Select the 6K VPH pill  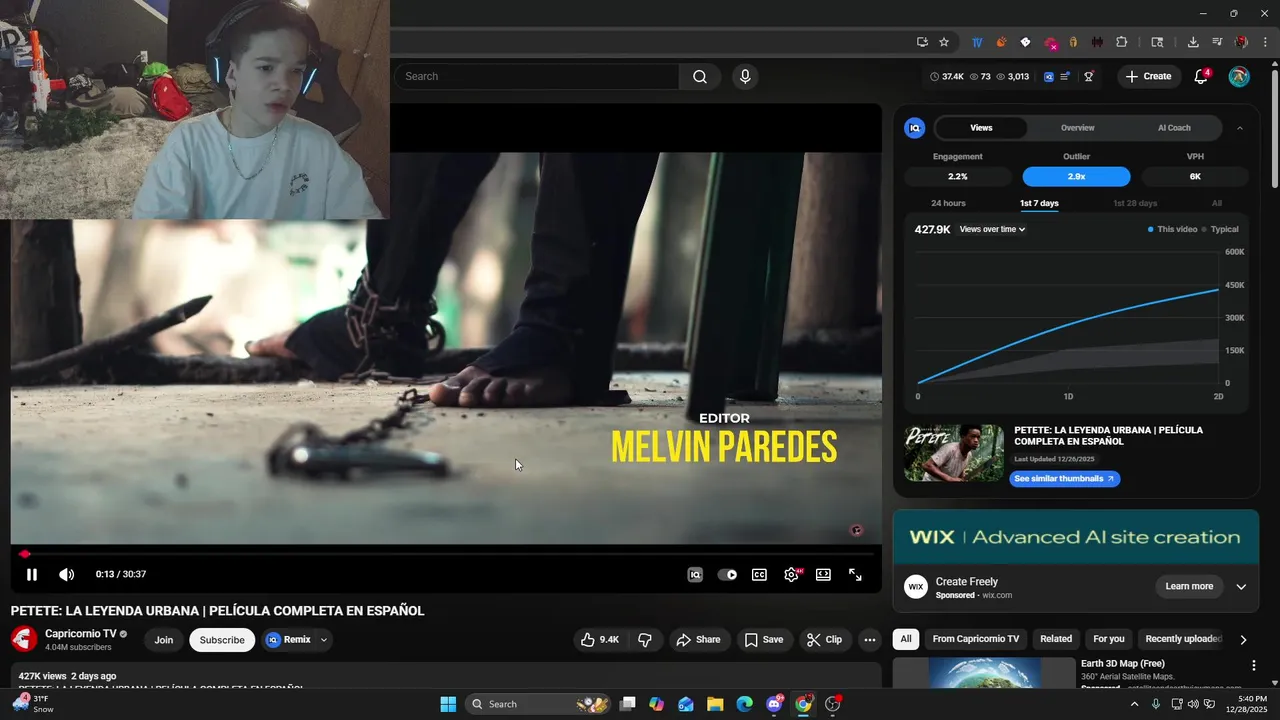[1195, 177]
